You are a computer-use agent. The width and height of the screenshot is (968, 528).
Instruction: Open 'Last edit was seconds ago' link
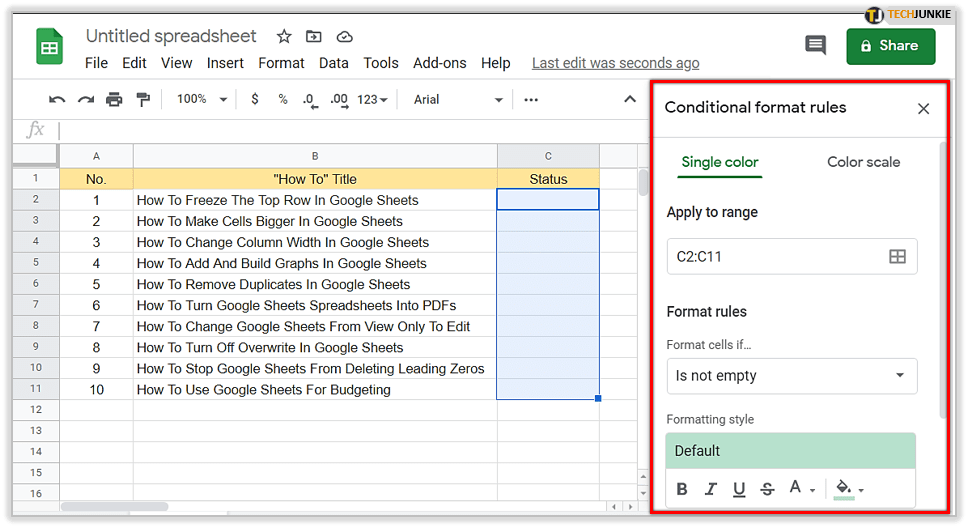coord(615,63)
